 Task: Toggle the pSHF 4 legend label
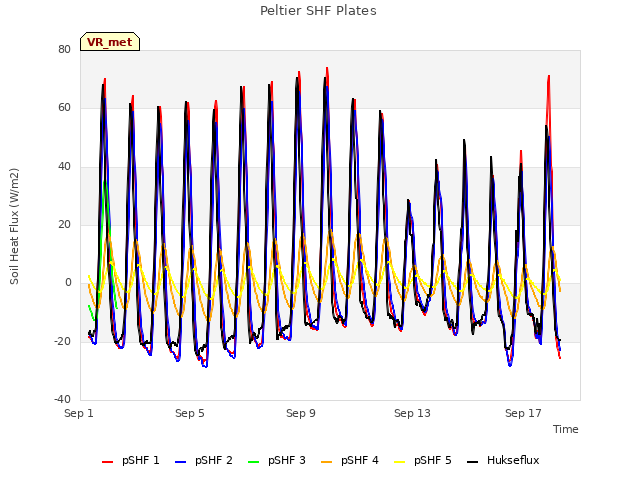point(360,460)
